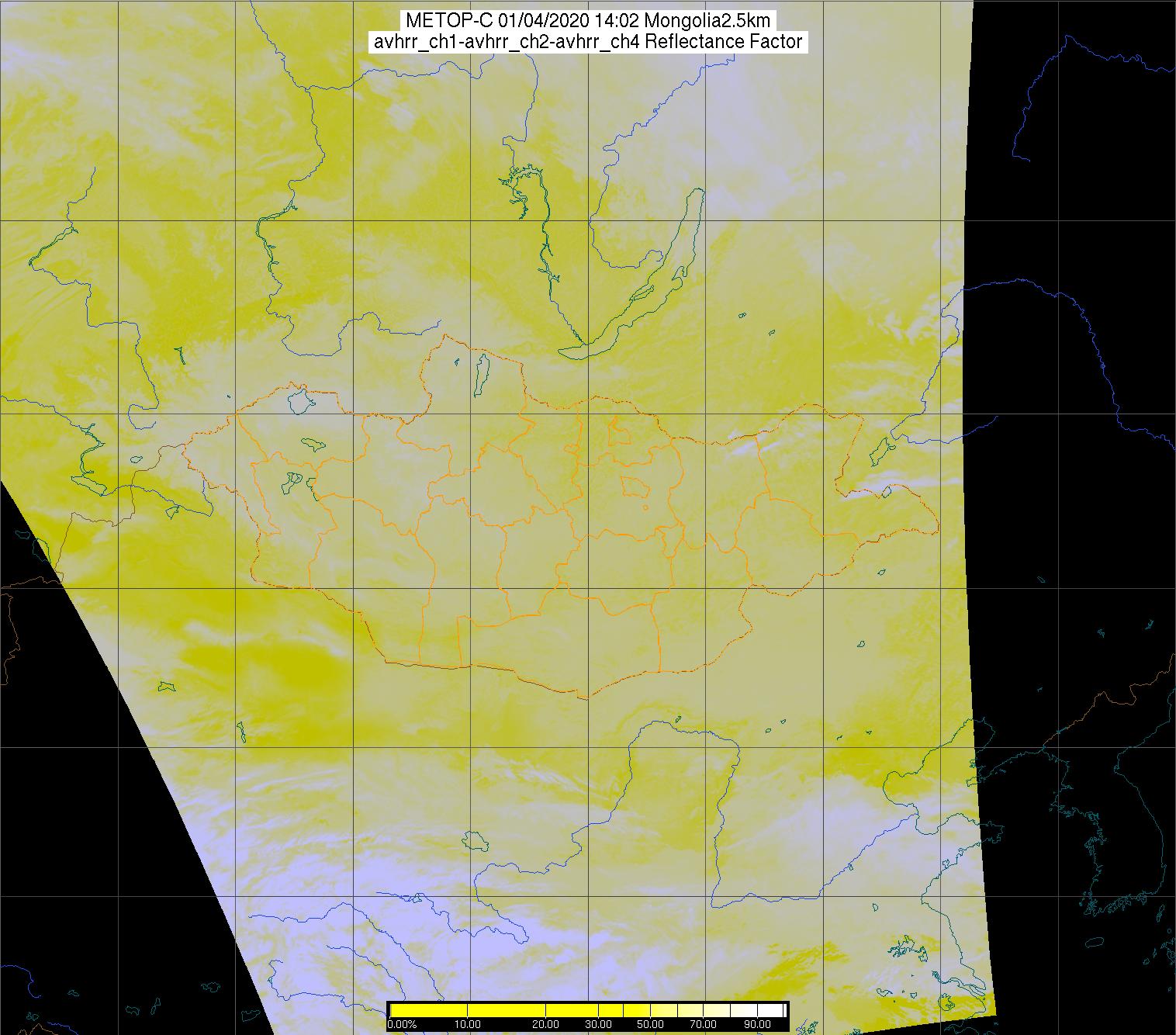Click the avhrr_ch1-avhrr_ch2-avhrr_ch4 Reflectance Factor caption
The image size is (1176, 1035).
(x=588, y=42)
